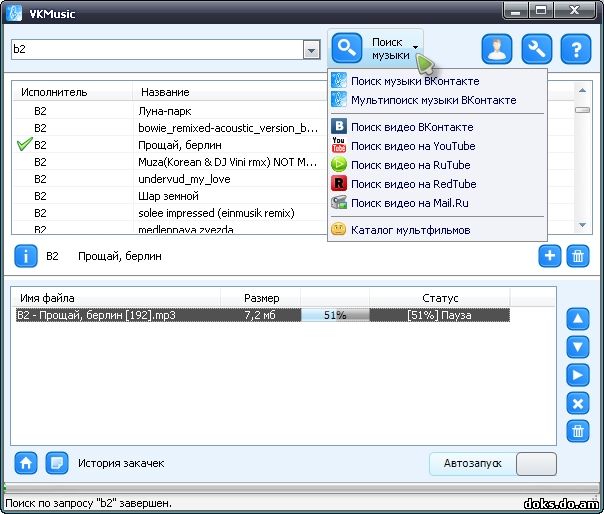
Task: Click Статус column header
Action: 440,298
